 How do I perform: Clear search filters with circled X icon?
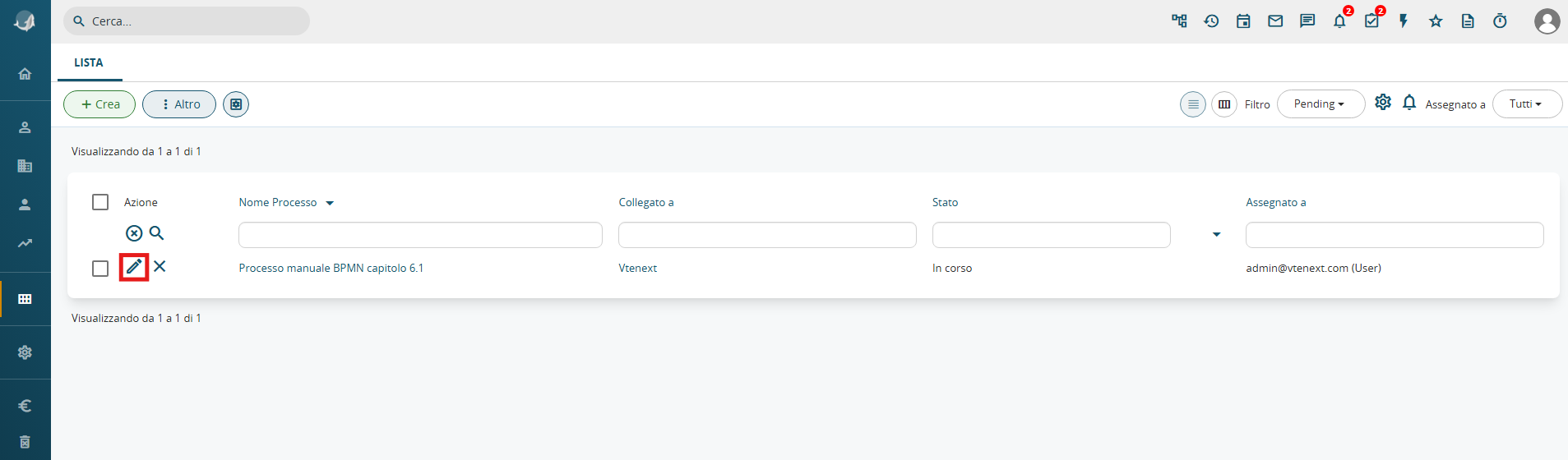click(134, 233)
